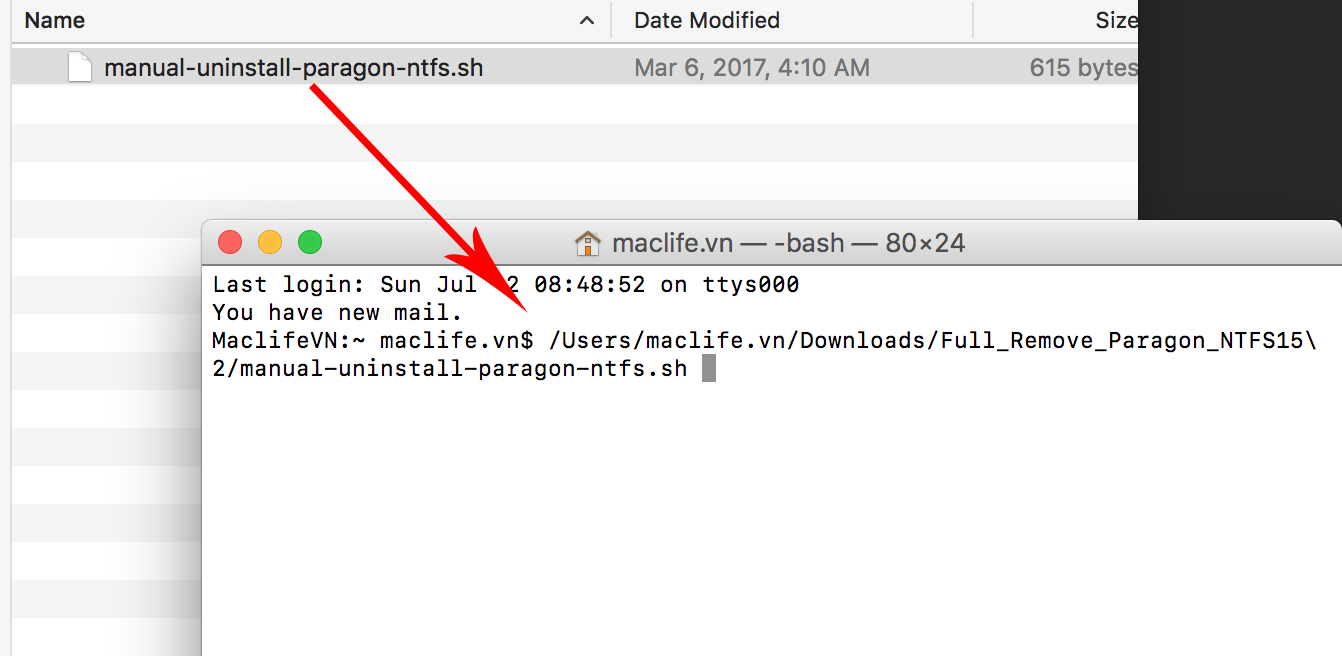Sort files by Date Modified header
Viewport: 1342px width, 656px height.
pyautogui.click(x=707, y=20)
